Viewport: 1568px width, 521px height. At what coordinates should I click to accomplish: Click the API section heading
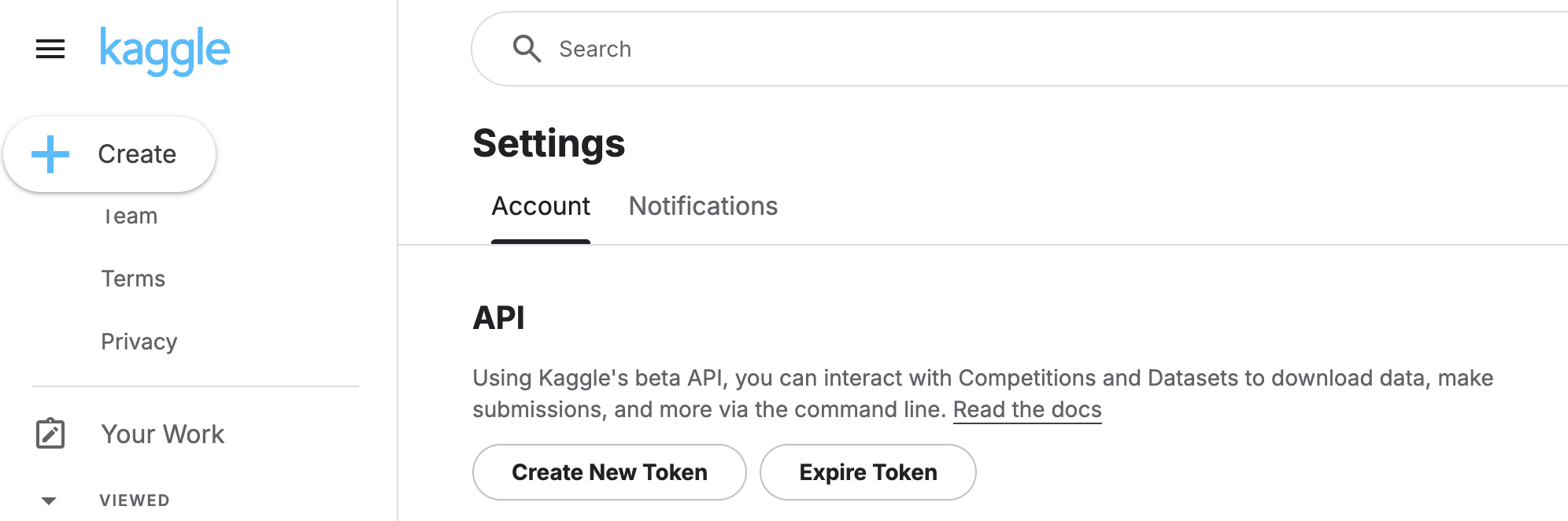tap(498, 318)
